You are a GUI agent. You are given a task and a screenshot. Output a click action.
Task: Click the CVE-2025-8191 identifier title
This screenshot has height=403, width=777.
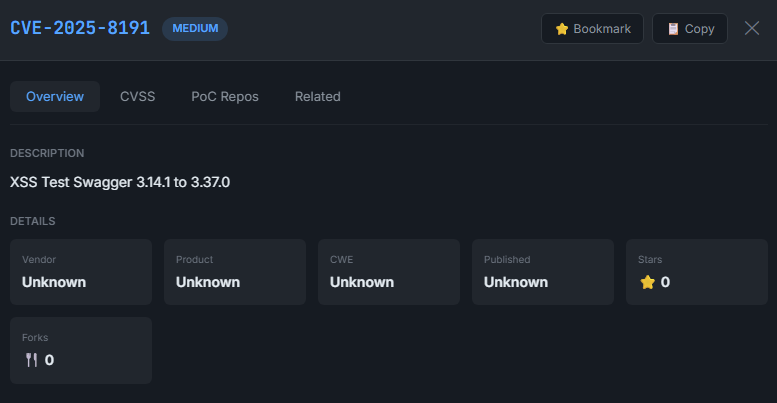80,28
